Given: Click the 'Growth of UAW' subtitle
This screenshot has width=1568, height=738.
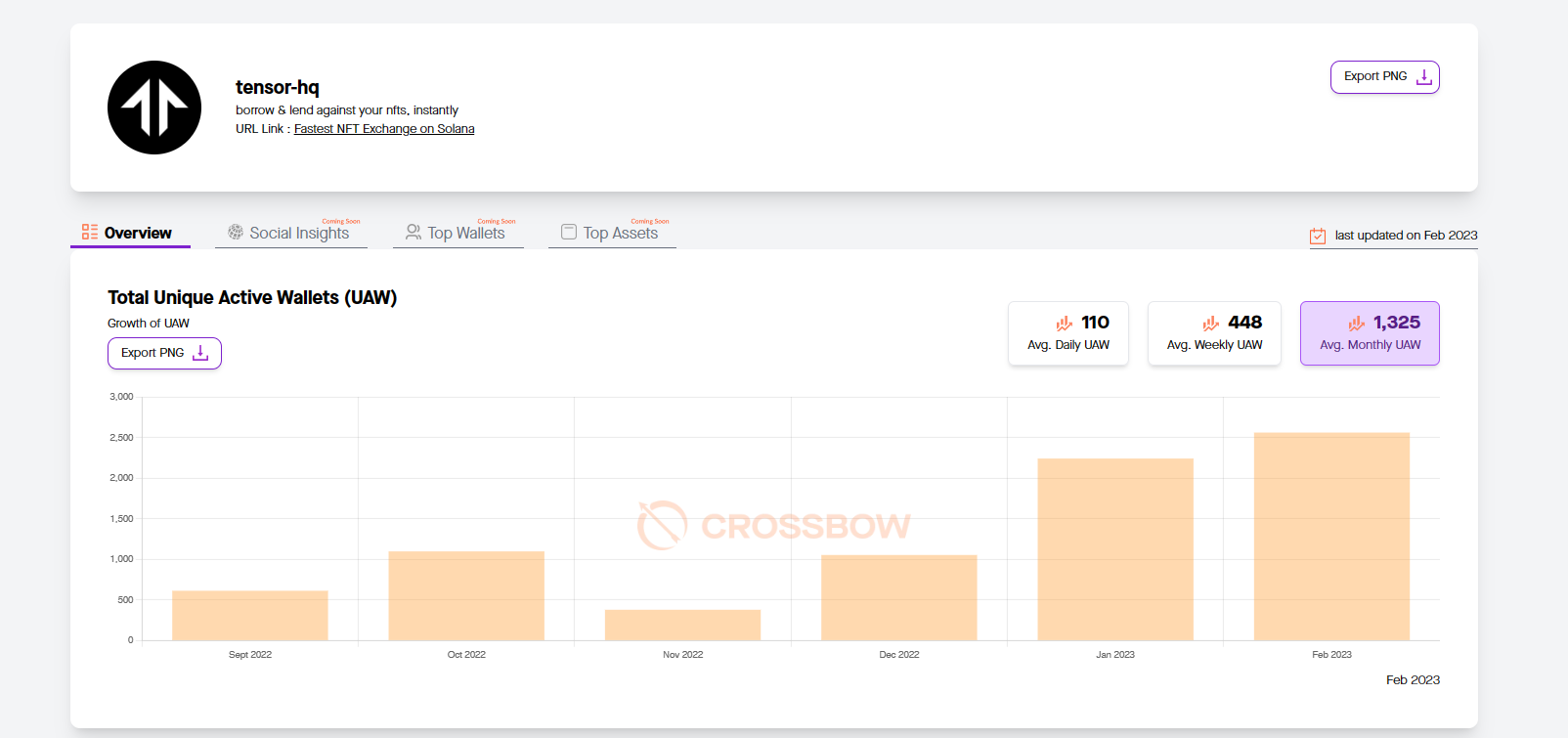Looking at the screenshot, I should [x=149, y=324].
